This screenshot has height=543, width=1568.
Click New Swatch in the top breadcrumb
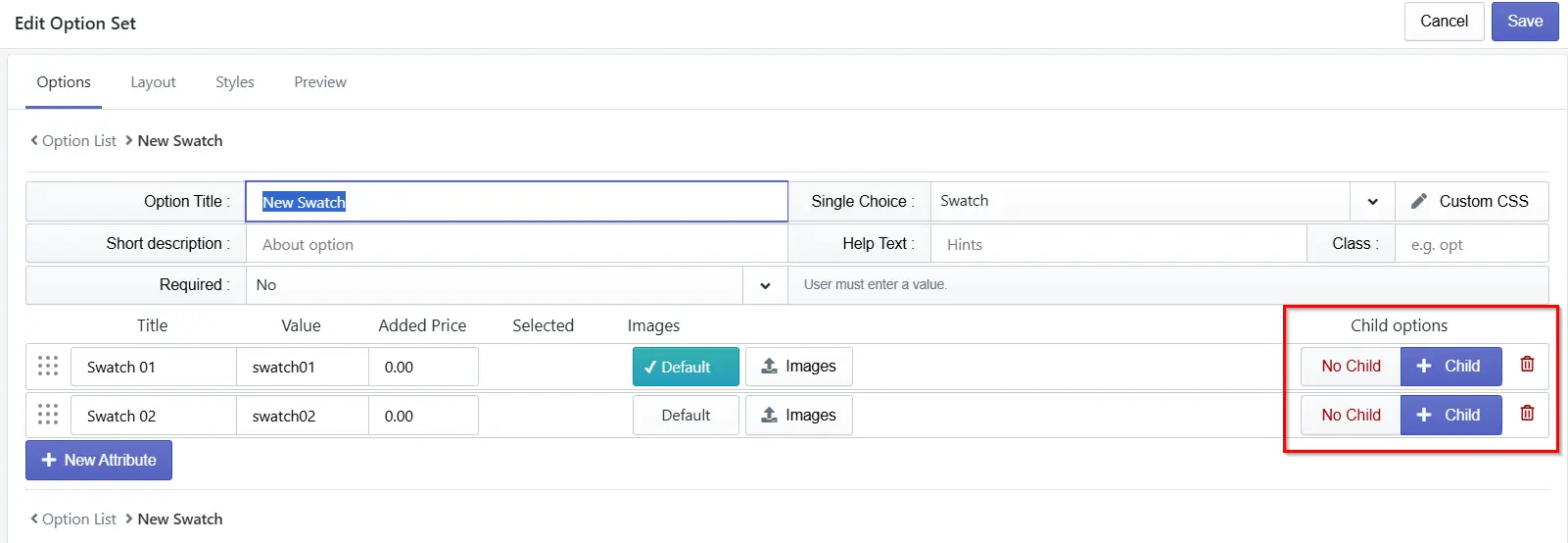(x=180, y=141)
